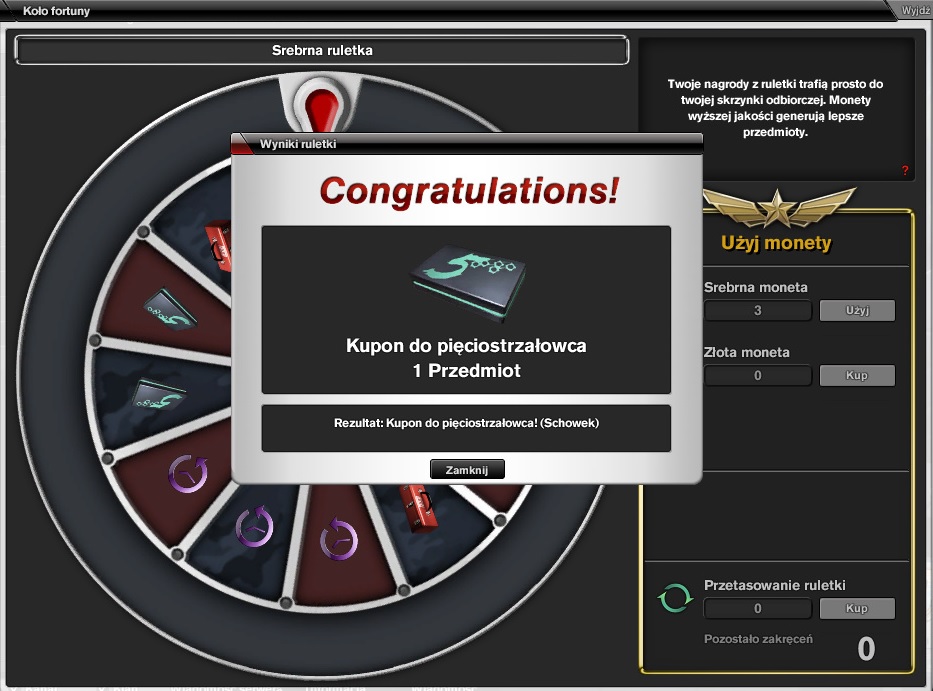Screen dimensions: 933x691
Task: Buy a roulette reshuffle with Kup button
Action: click(x=857, y=608)
